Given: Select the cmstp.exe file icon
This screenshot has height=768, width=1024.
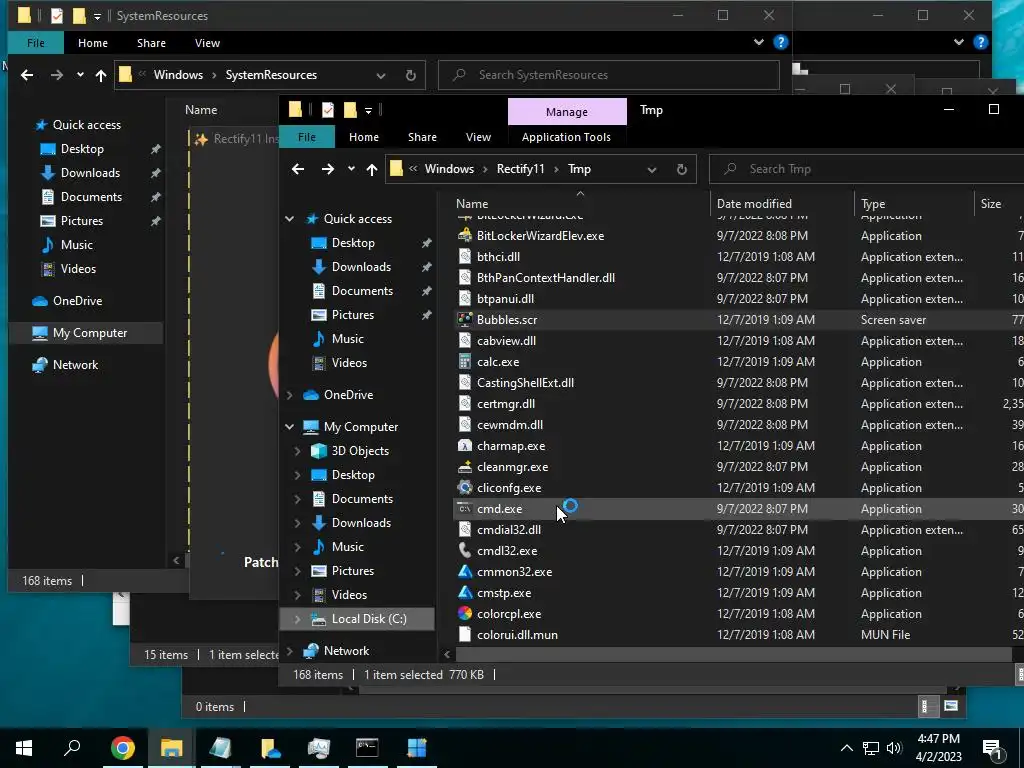Looking at the screenshot, I should [465, 592].
